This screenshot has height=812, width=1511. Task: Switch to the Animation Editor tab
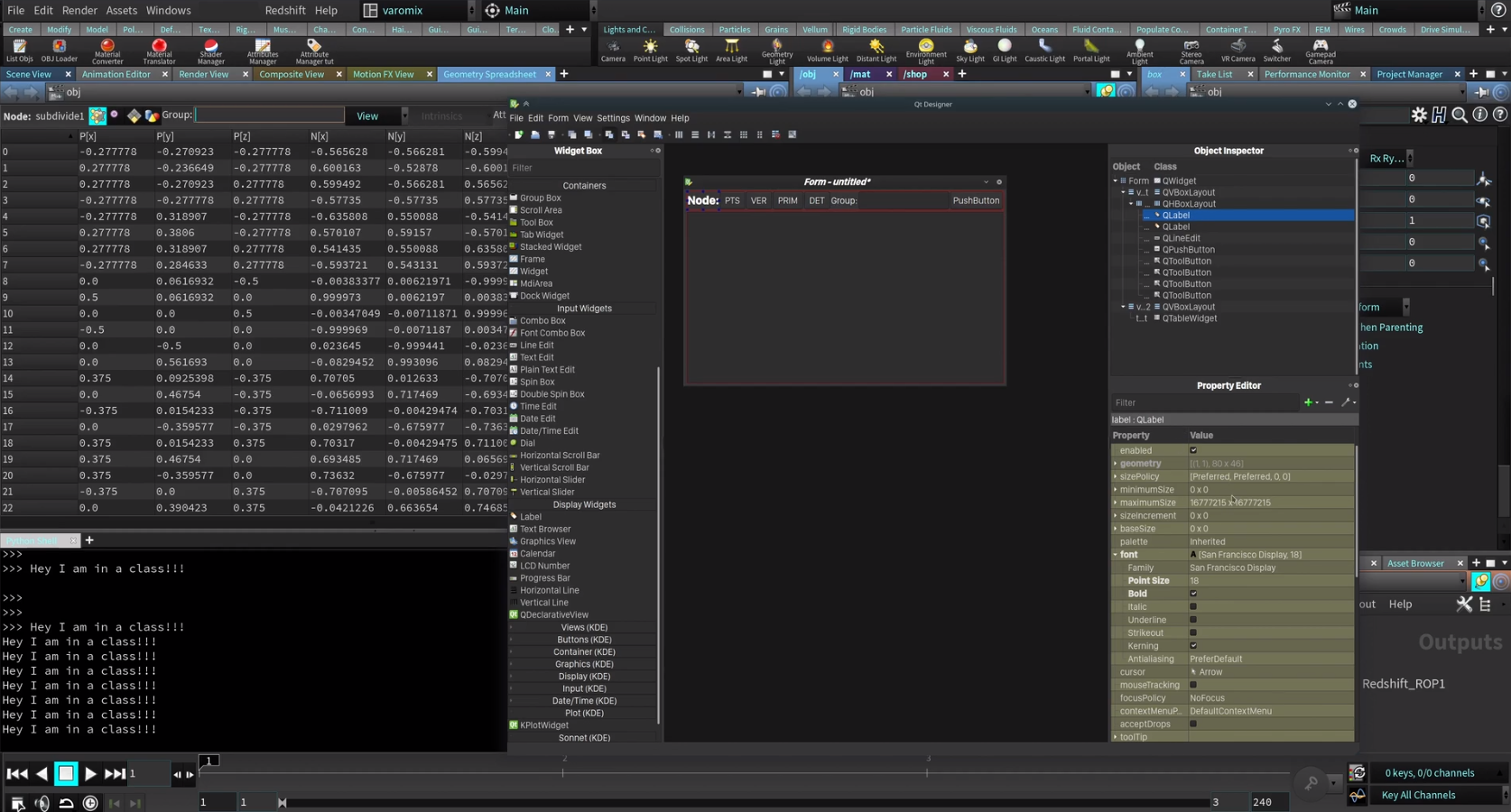[x=116, y=74]
